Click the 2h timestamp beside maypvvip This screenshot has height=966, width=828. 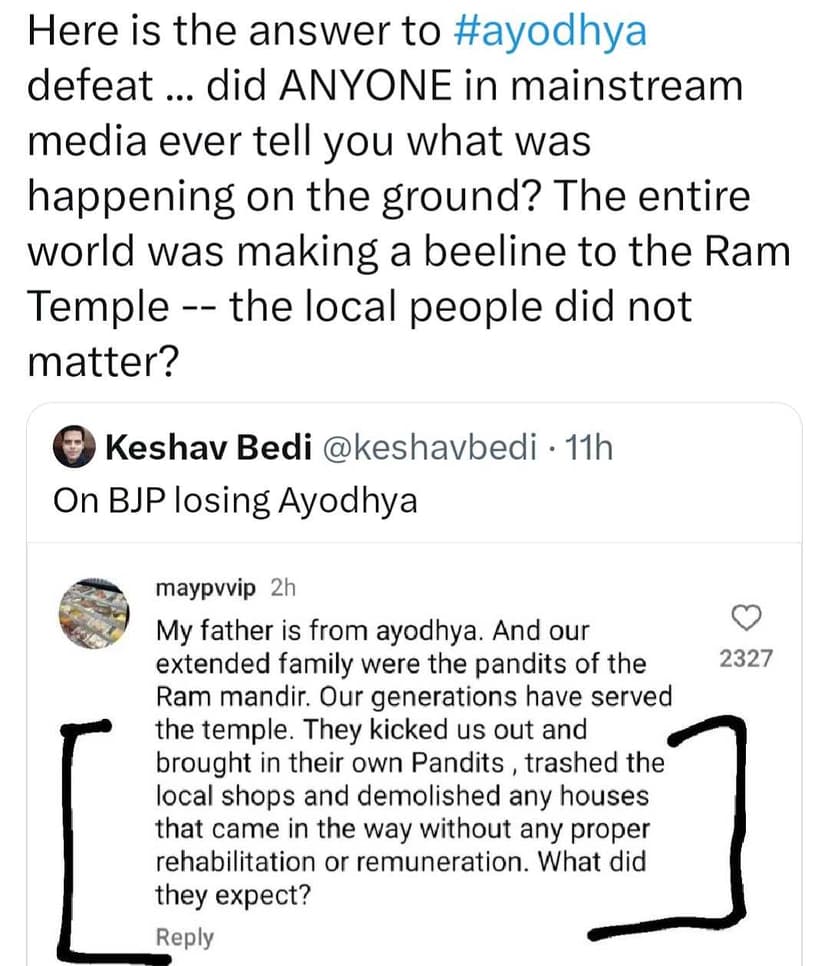[x=284, y=588]
